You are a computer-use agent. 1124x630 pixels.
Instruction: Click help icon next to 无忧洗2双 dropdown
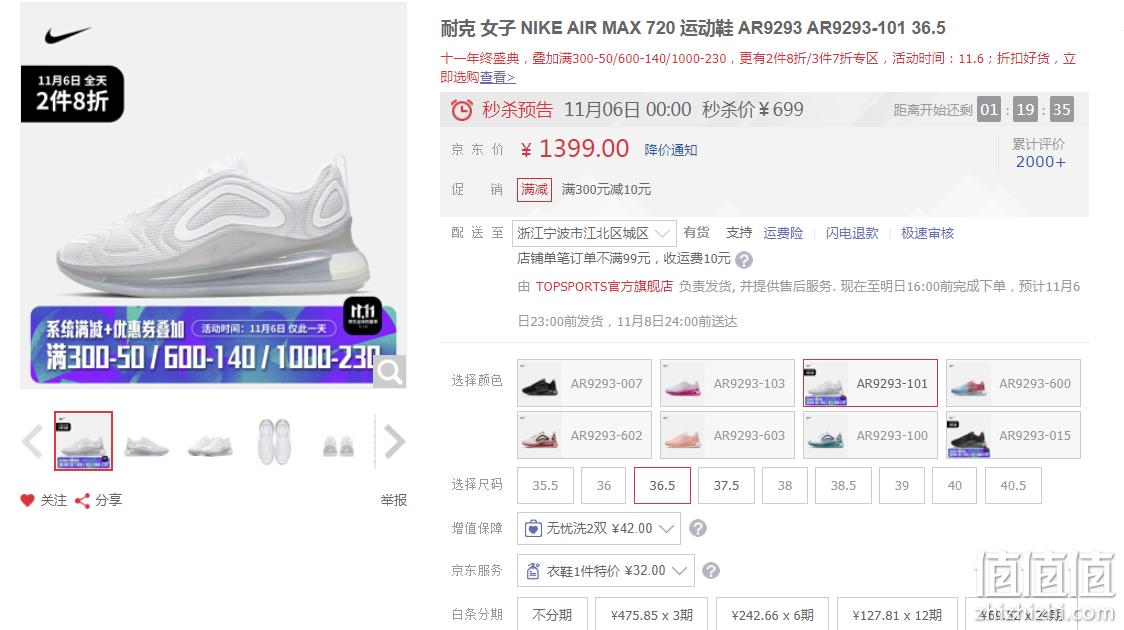(697, 528)
